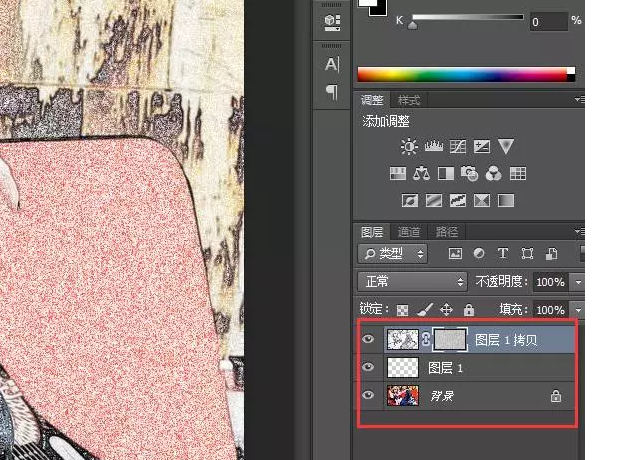The height and width of the screenshot is (460, 627).
Task: Toggle mask link on 图层 1 拷贝
Action: tap(426, 339)
